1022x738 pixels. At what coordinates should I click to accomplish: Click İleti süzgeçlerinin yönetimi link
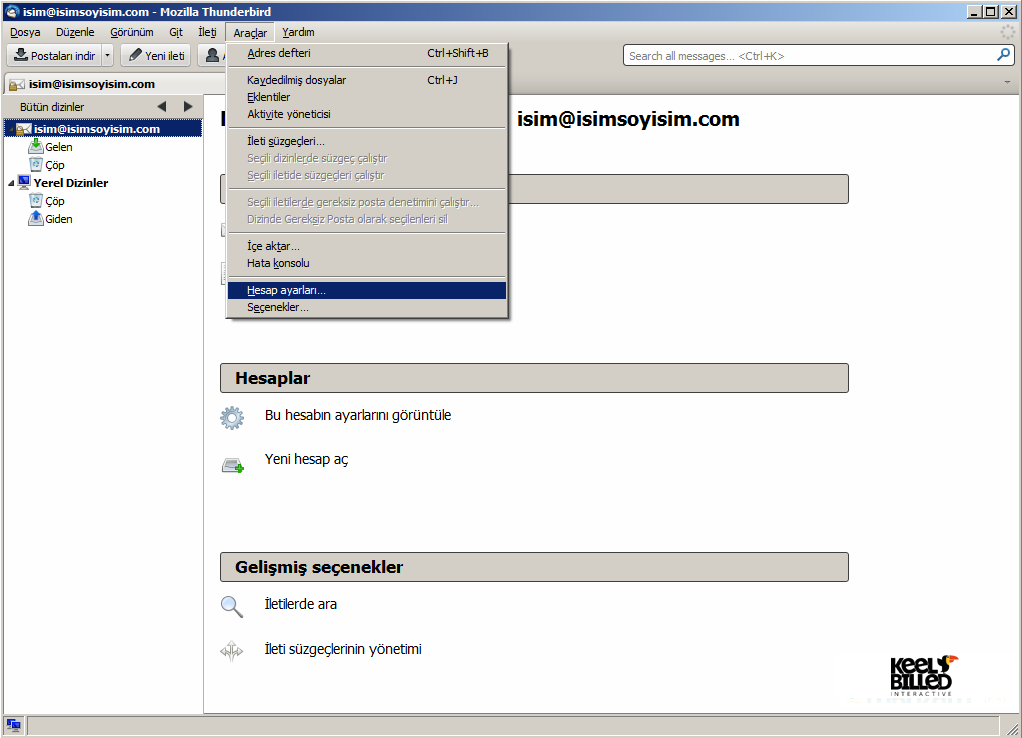(x=343, y=649)
